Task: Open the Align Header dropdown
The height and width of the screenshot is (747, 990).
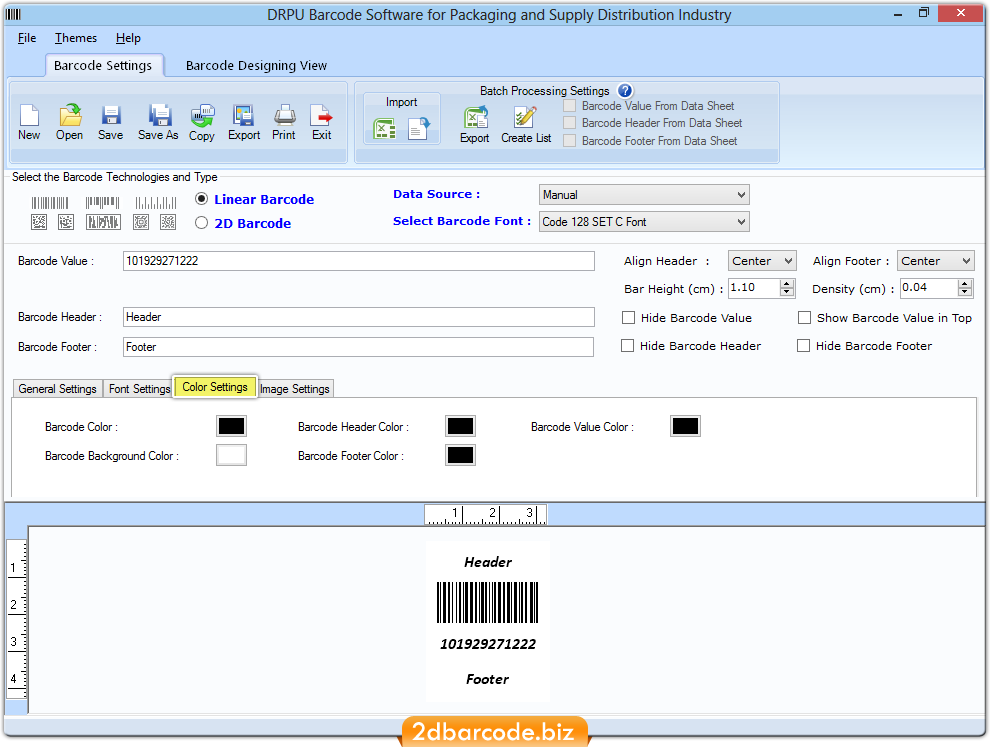Action: (762, 261)
